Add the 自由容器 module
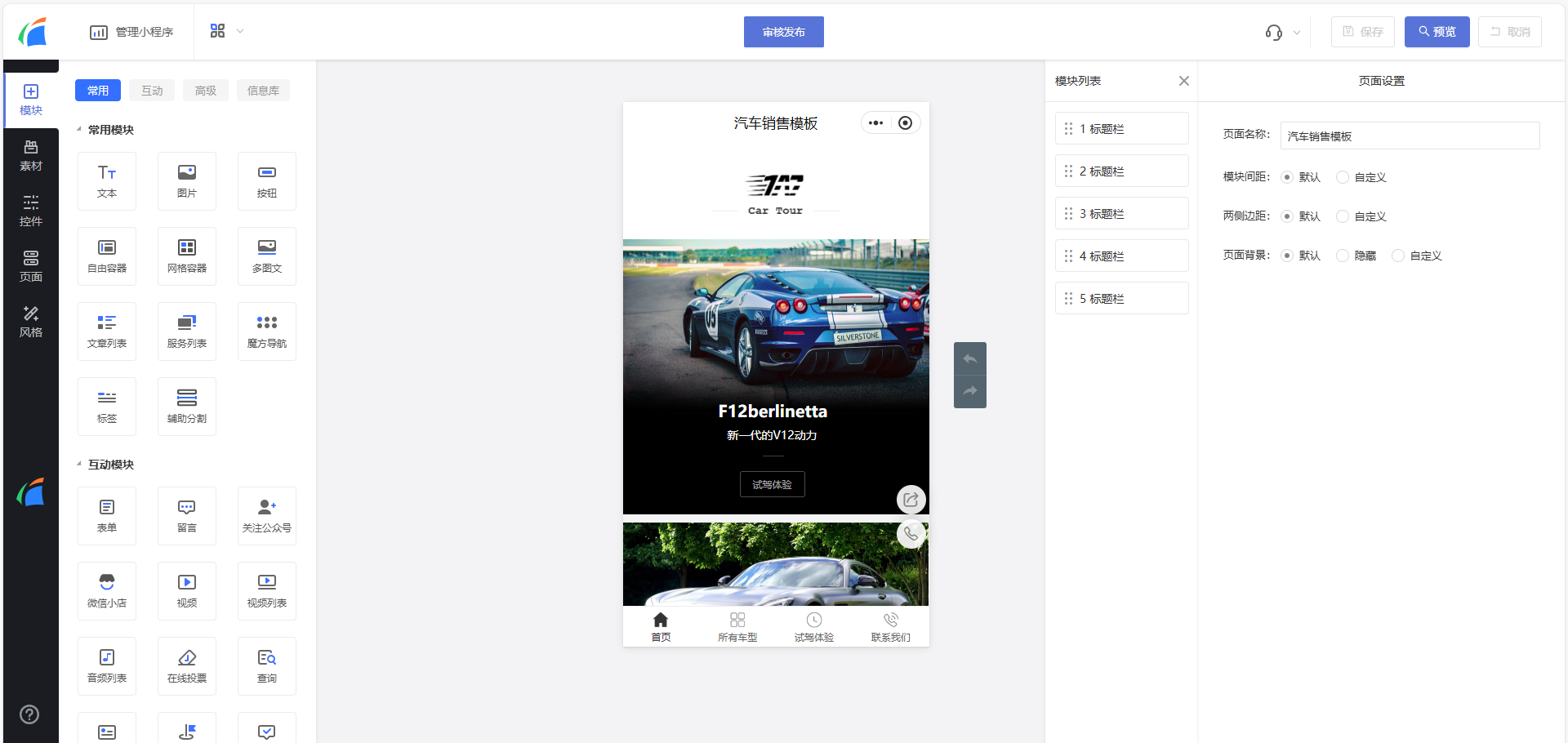 (x=107, y=256)
